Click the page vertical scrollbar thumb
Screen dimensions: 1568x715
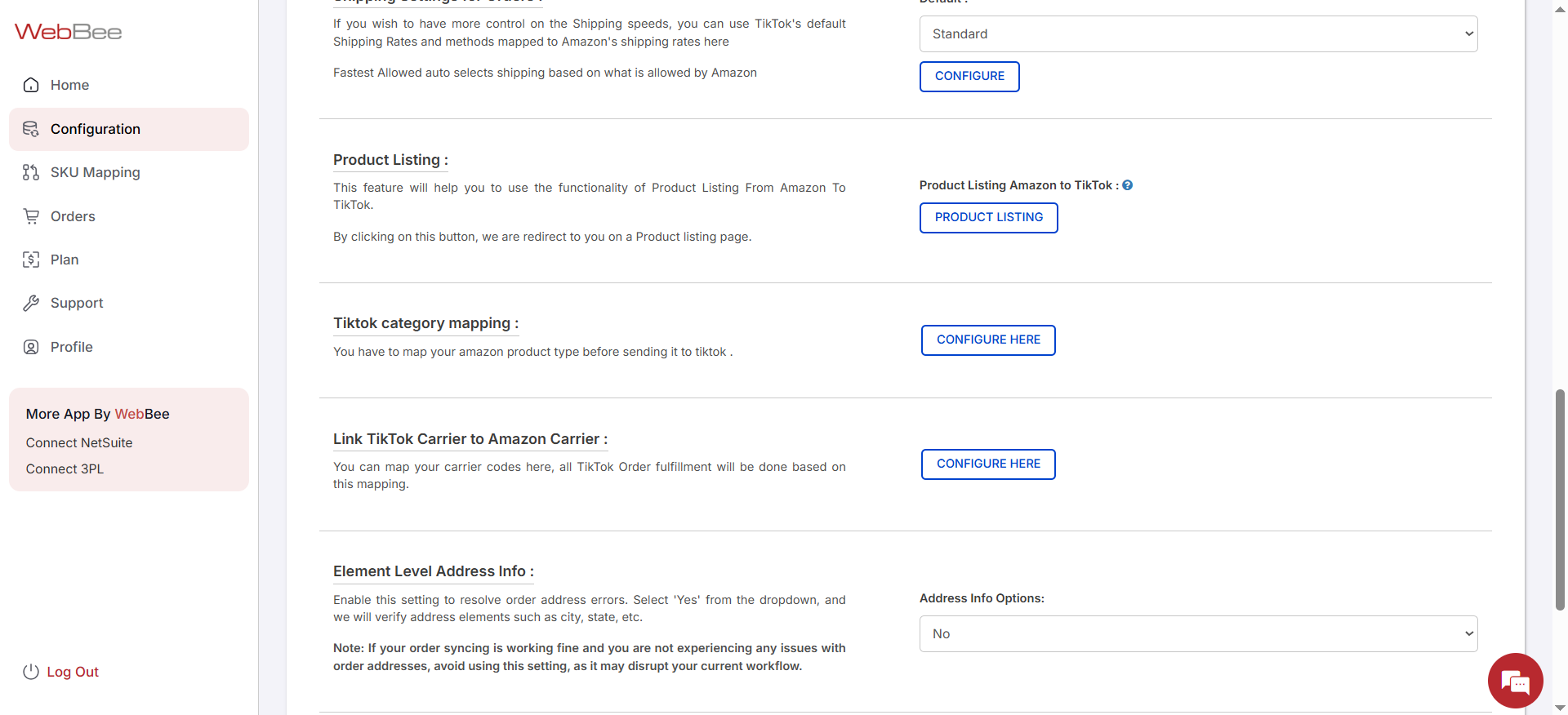(1560, 500)
